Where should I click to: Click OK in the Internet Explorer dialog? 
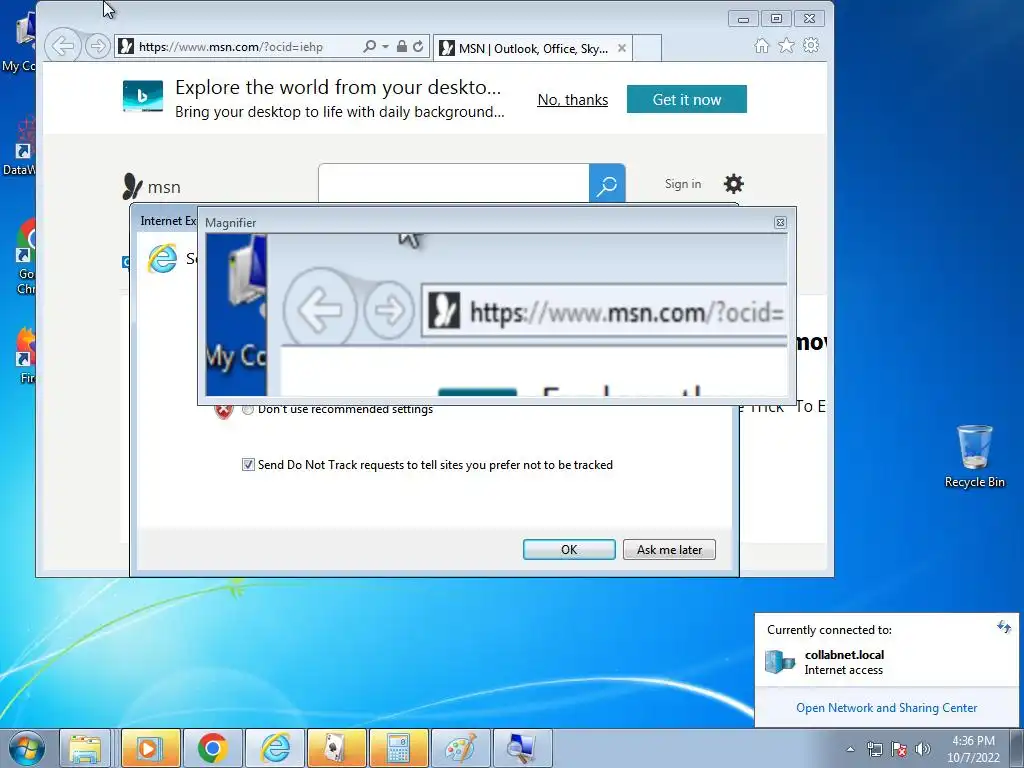tap(569, 550)
